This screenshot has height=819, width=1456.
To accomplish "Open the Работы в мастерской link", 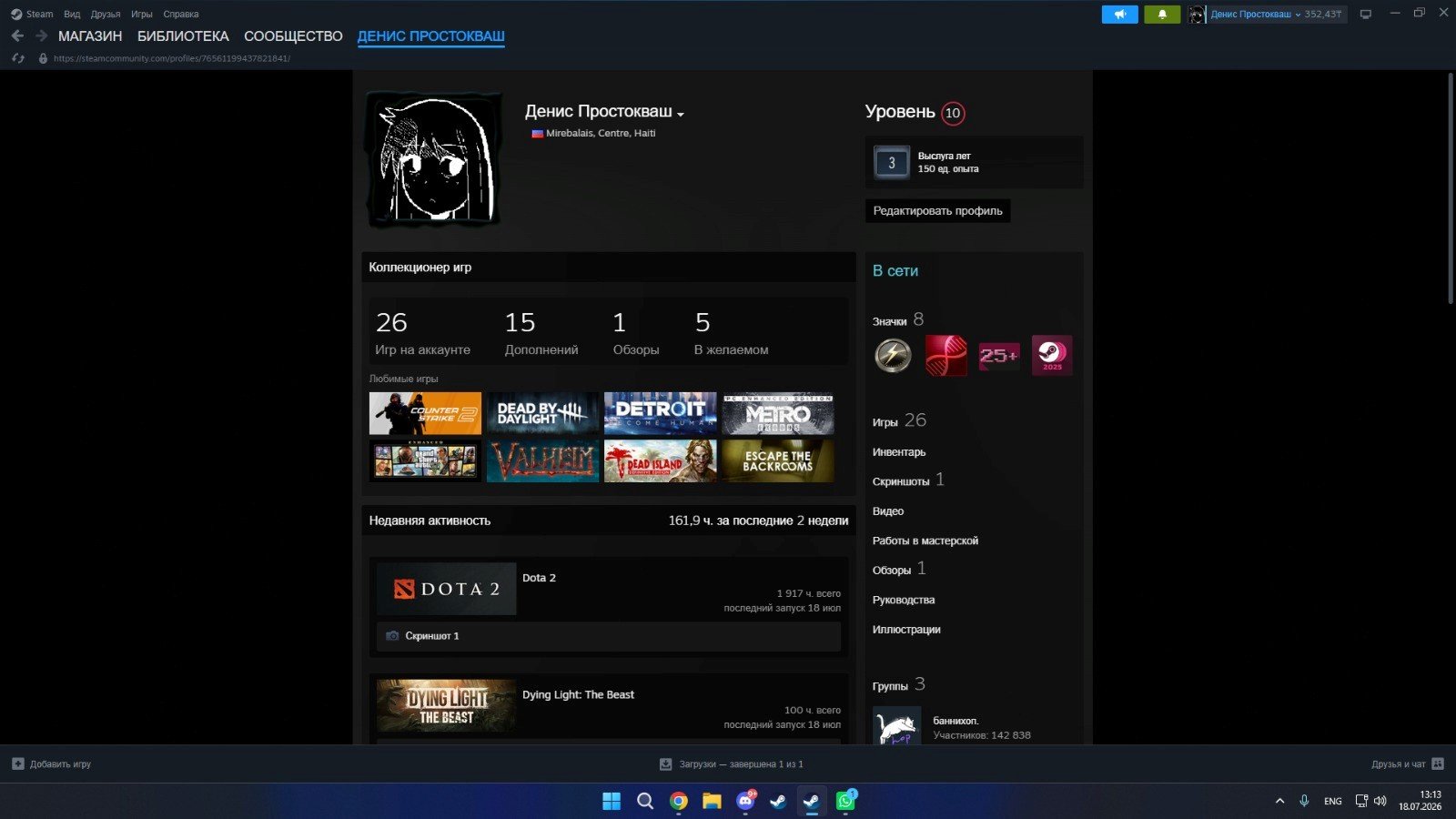I will [x=925, y=541].
